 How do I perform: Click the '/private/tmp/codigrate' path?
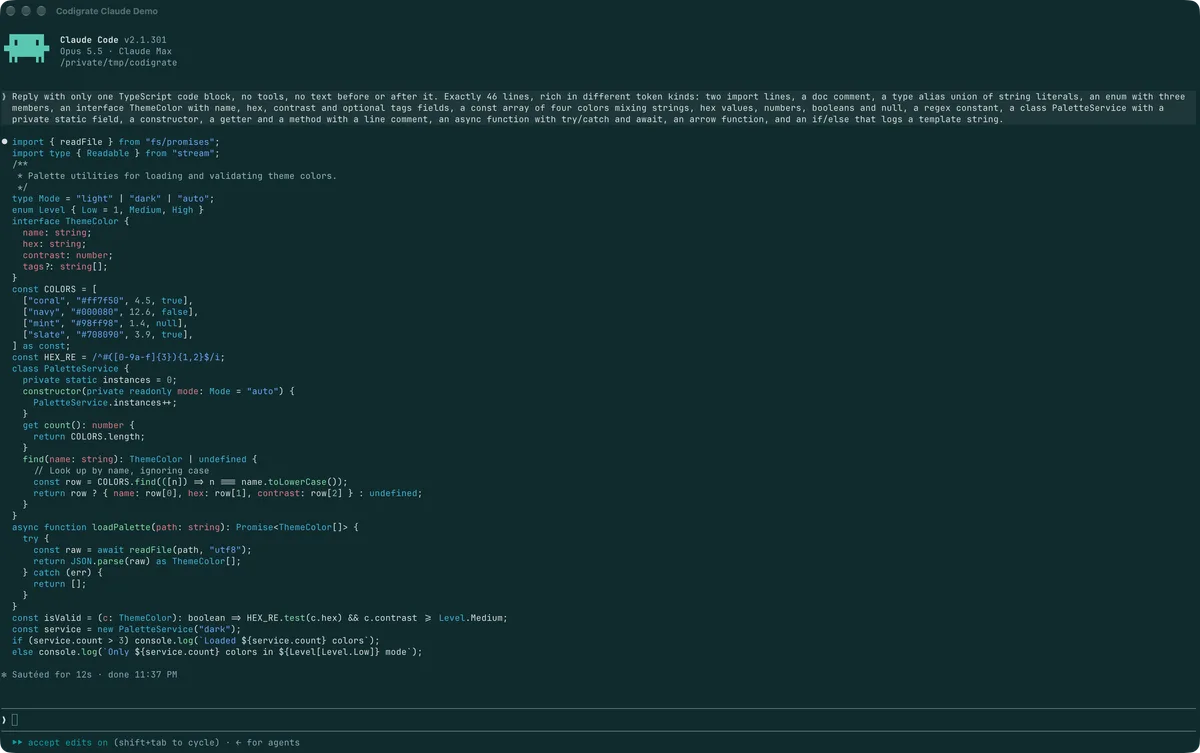[118, 63]
